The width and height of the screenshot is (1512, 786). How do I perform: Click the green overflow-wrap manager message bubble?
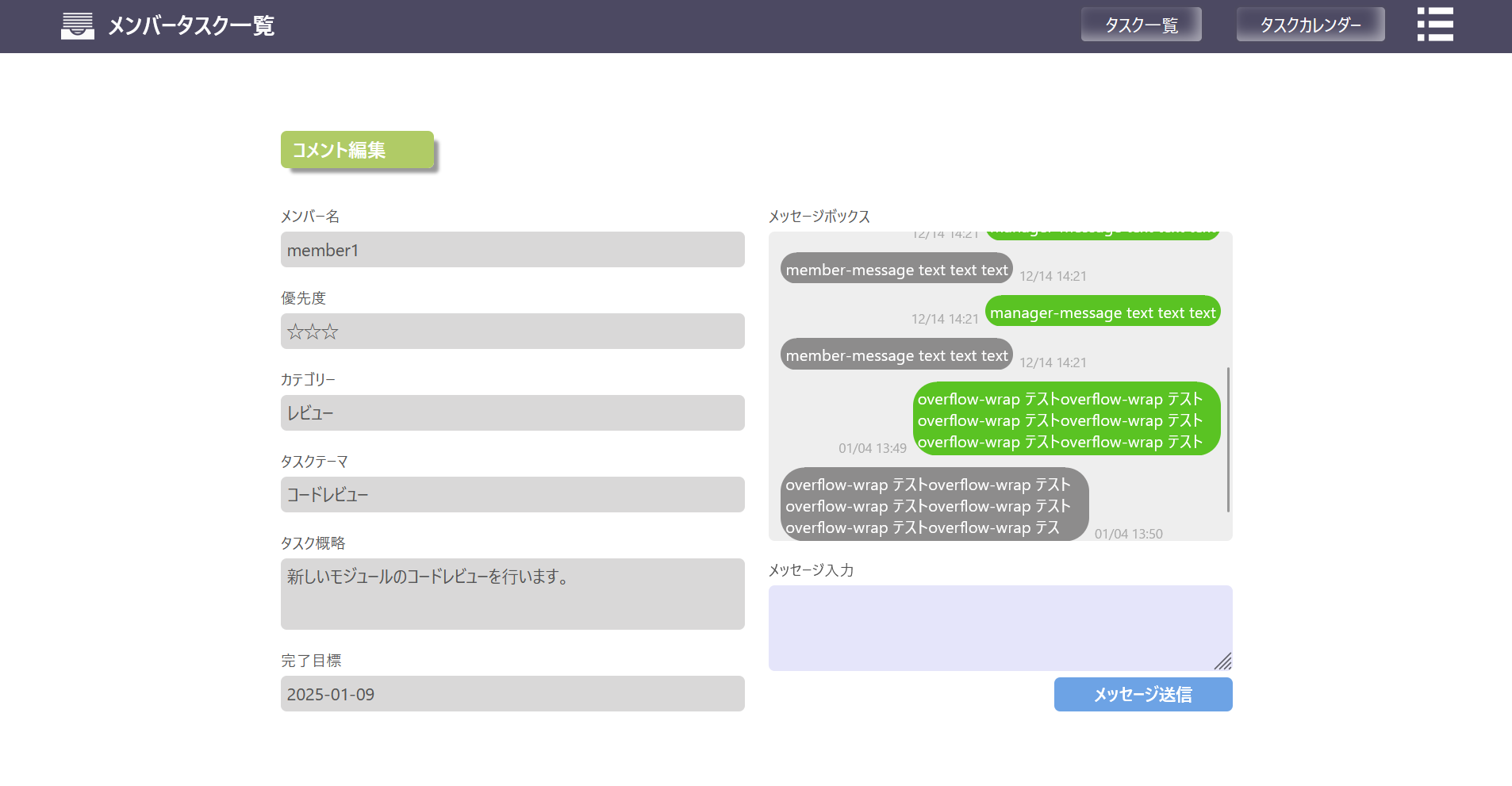[x=1066, y=420]
